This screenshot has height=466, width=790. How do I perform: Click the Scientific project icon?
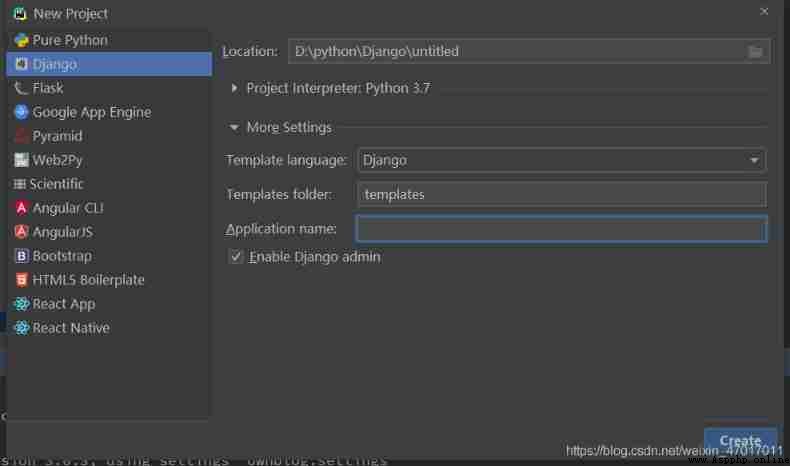click(x=20, y=184)
